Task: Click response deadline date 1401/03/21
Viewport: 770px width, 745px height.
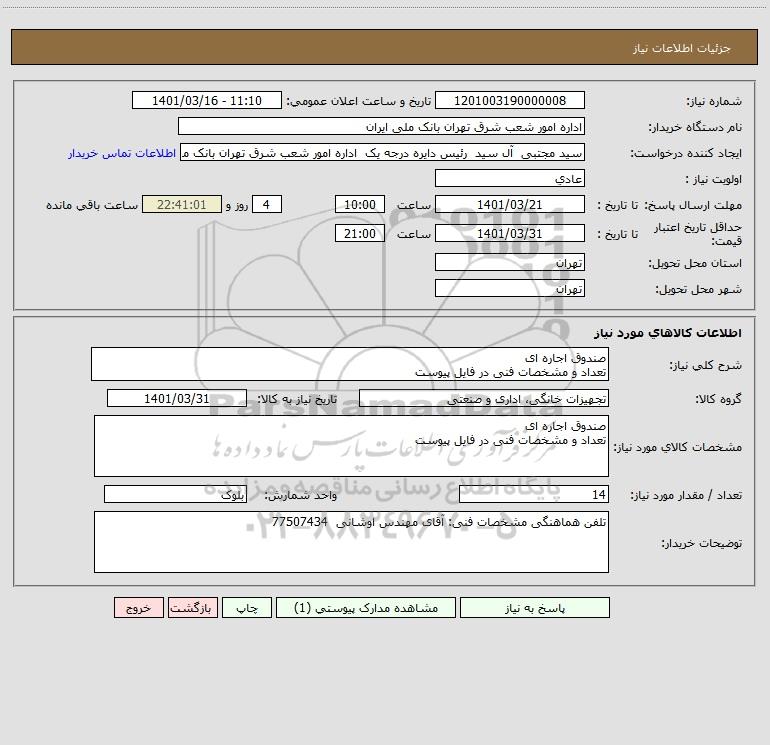Action: click(510, 204)
